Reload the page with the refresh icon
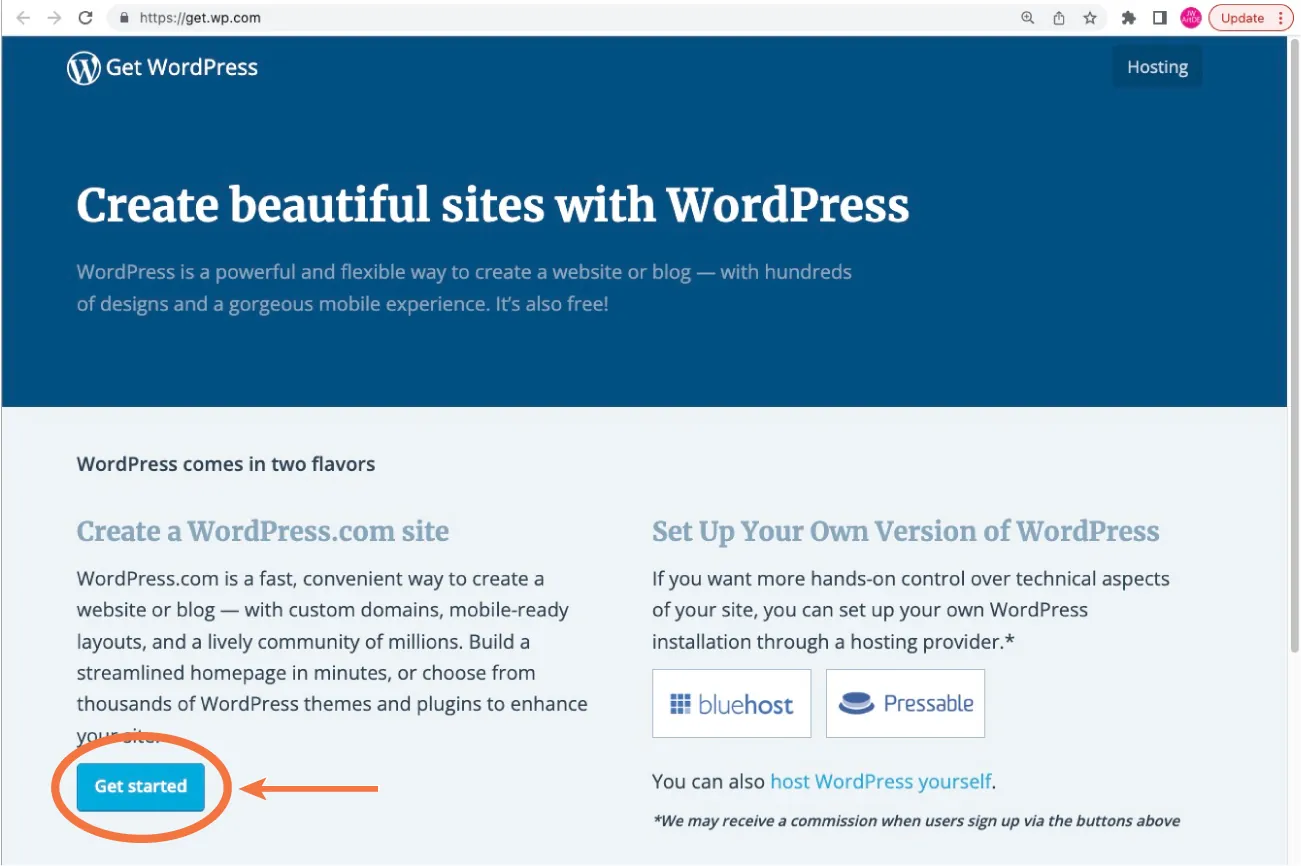This screenshot has width=1301, height=866. [85, 17]
